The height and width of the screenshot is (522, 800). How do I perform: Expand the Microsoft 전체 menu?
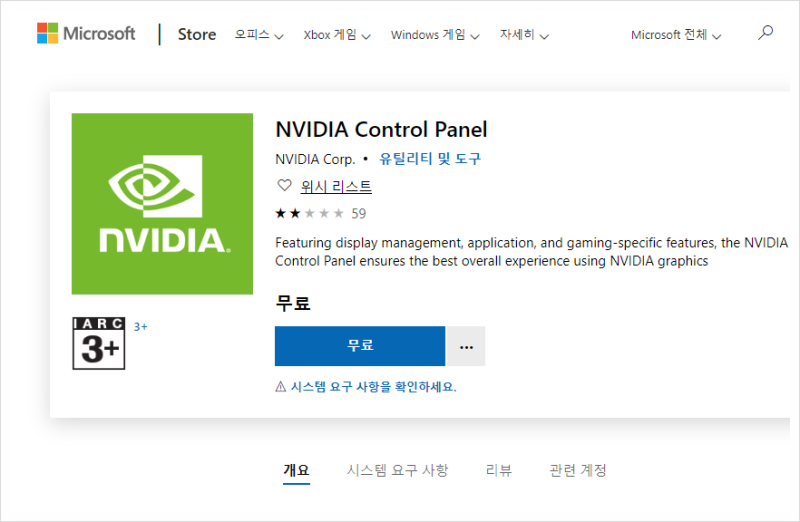[676, 35]
